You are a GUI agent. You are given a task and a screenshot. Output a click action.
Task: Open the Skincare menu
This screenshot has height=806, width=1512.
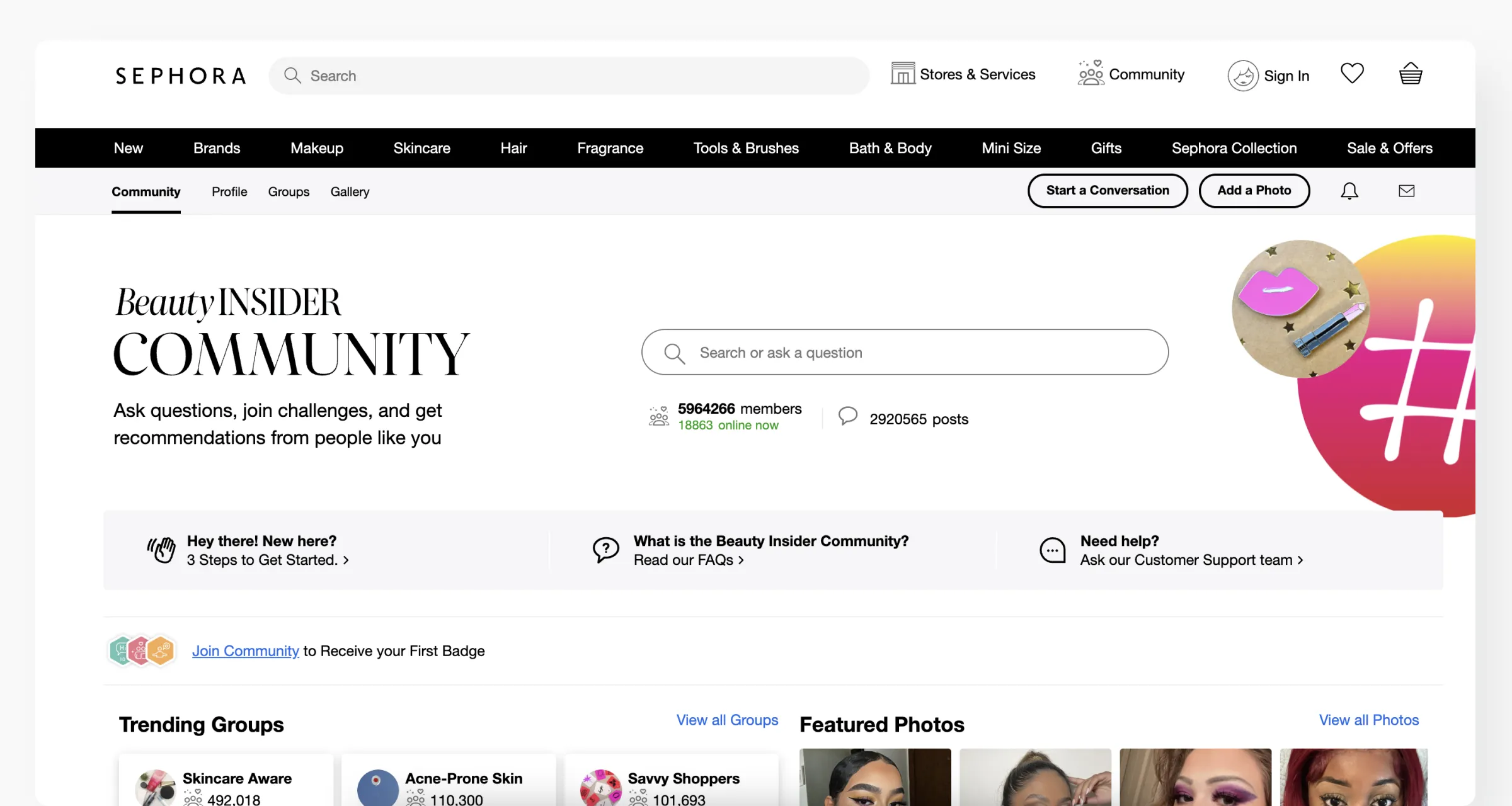click(422, 148)
